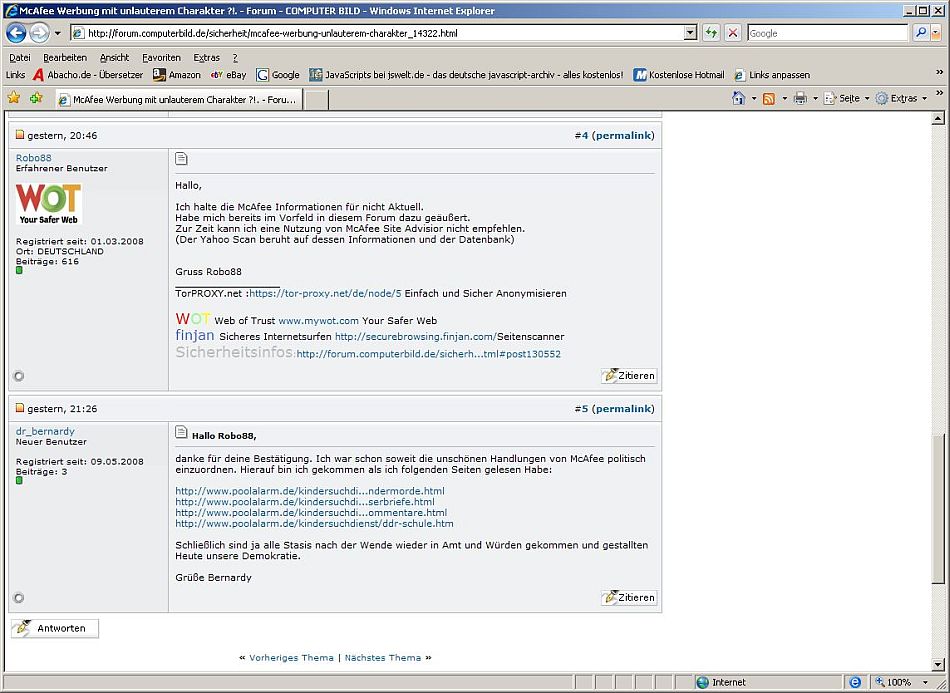Open the Ansicht menu

click(x=115, y=58)
